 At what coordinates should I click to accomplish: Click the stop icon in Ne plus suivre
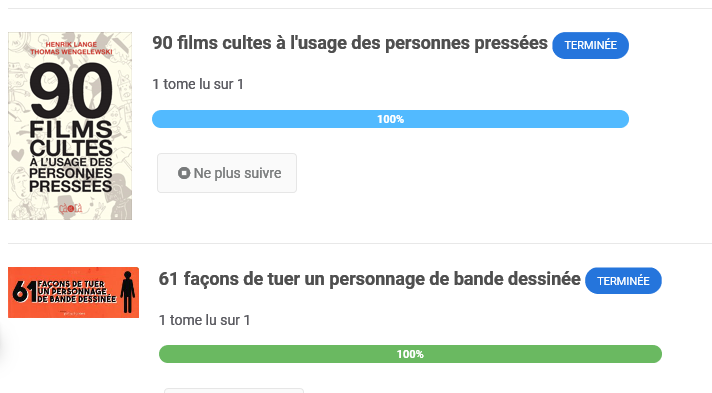[183, 173]
